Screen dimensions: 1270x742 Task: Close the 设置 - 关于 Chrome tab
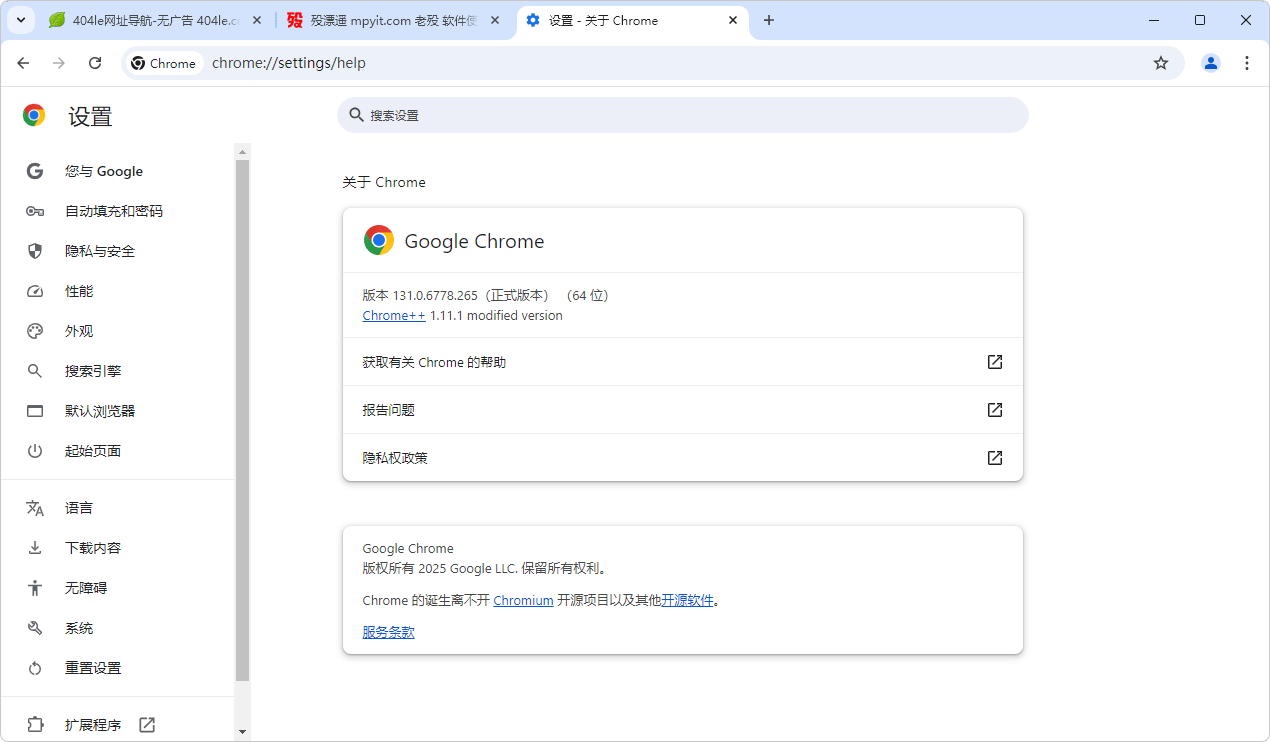point(733,20)
